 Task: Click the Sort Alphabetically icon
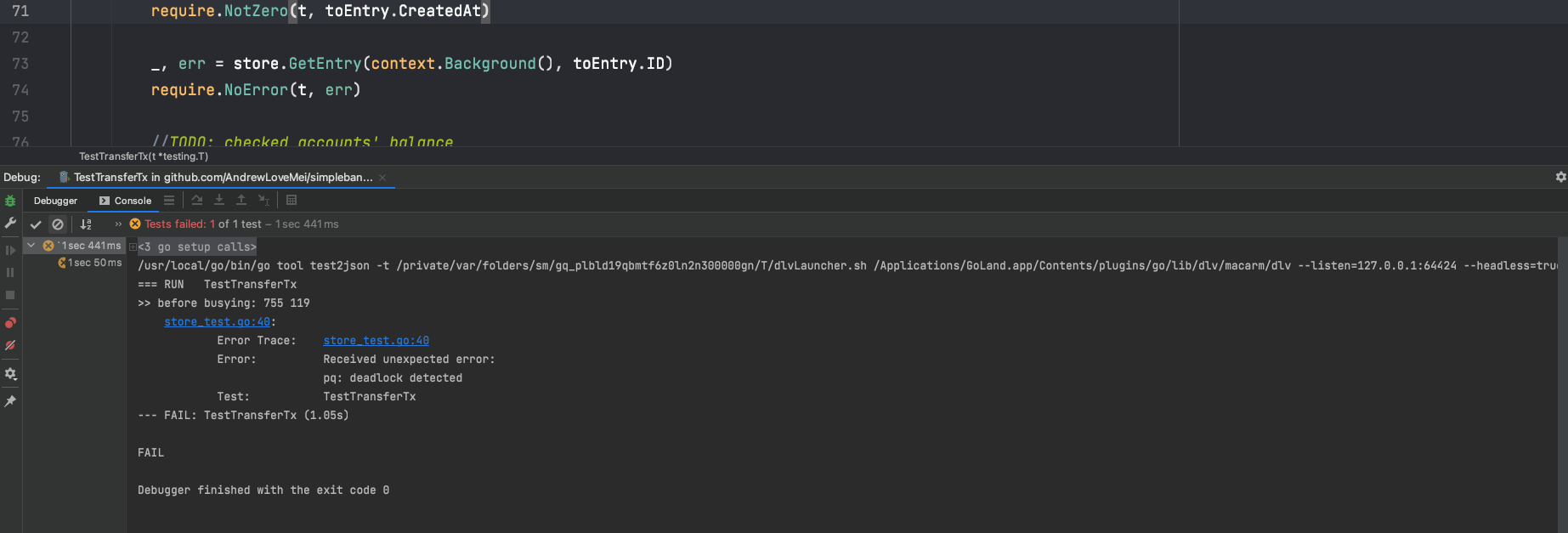click(x=86, y=224)
